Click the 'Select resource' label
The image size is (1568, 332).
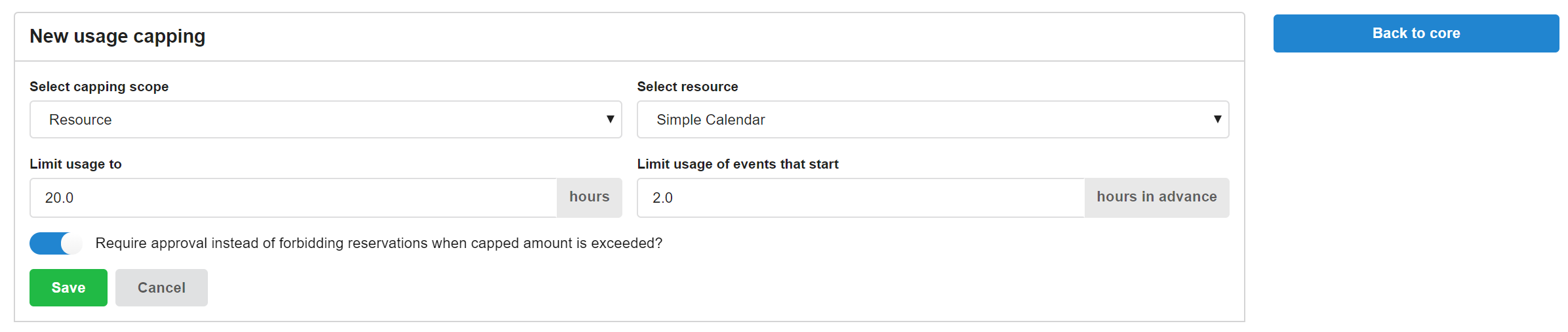coord(687,87)
